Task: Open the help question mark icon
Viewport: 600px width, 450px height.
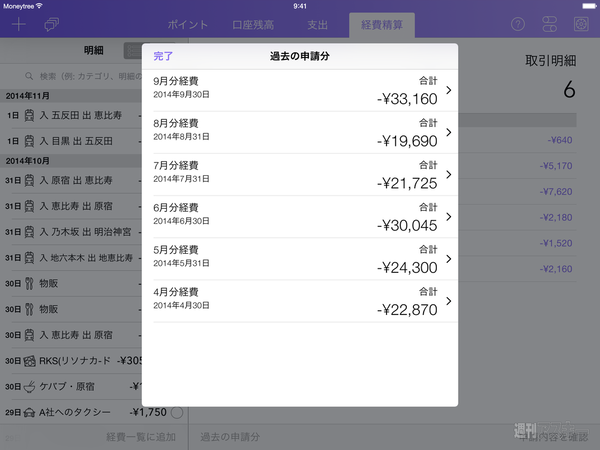Action: point(518,24)
